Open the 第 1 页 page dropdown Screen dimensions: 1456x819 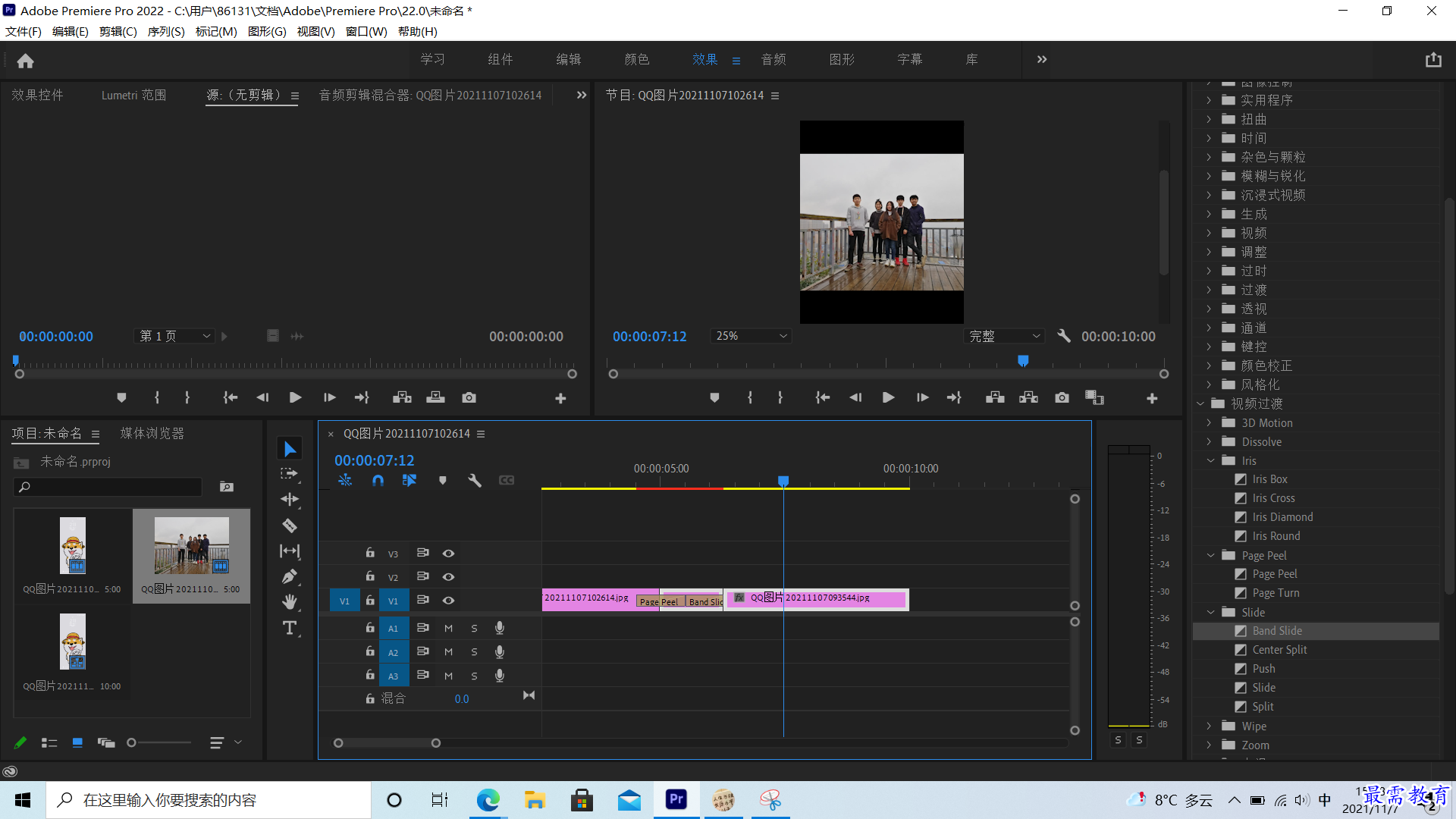[x=175, y=336]
